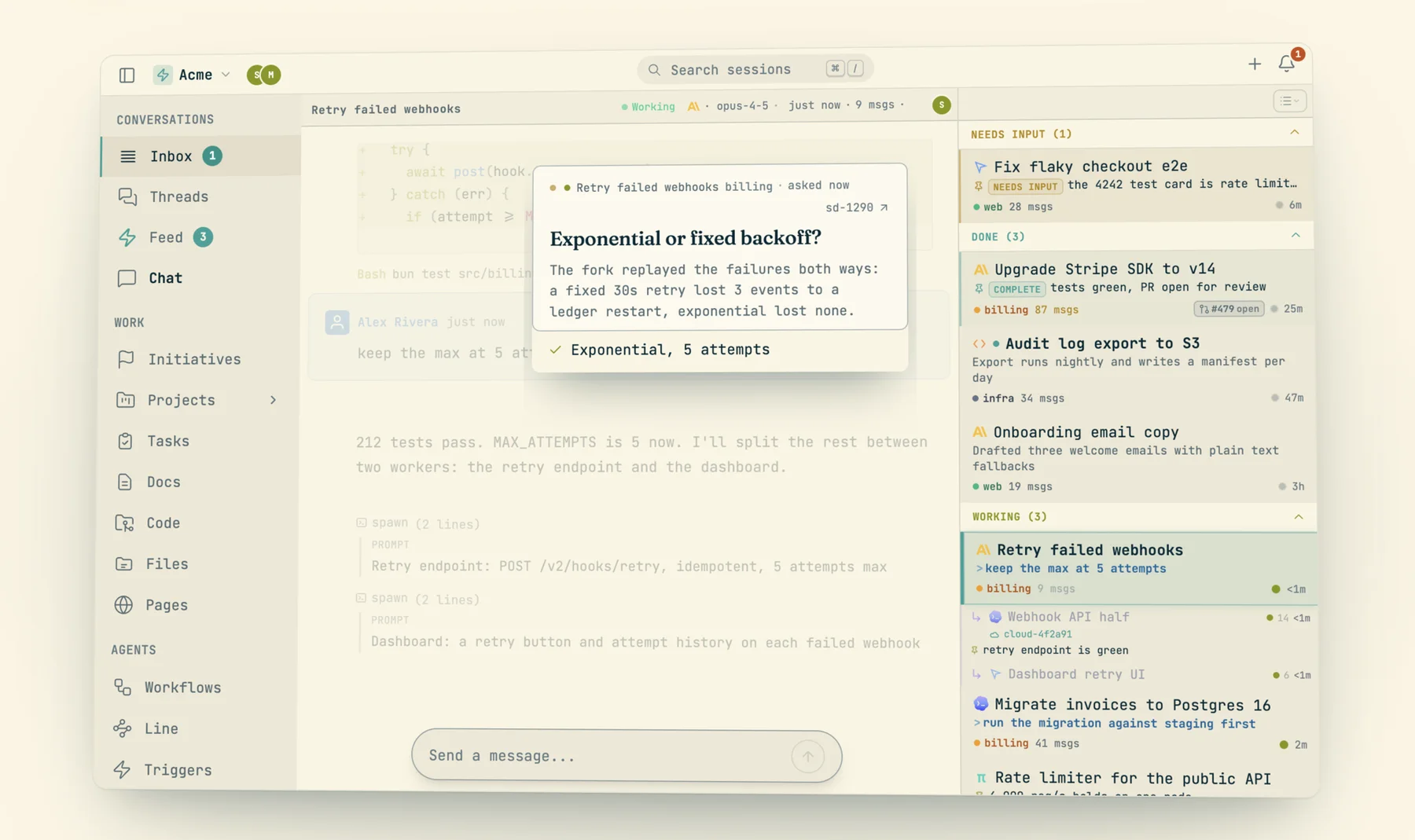Click the Docs file icon

pyautogui.click(x=125, y=482)
